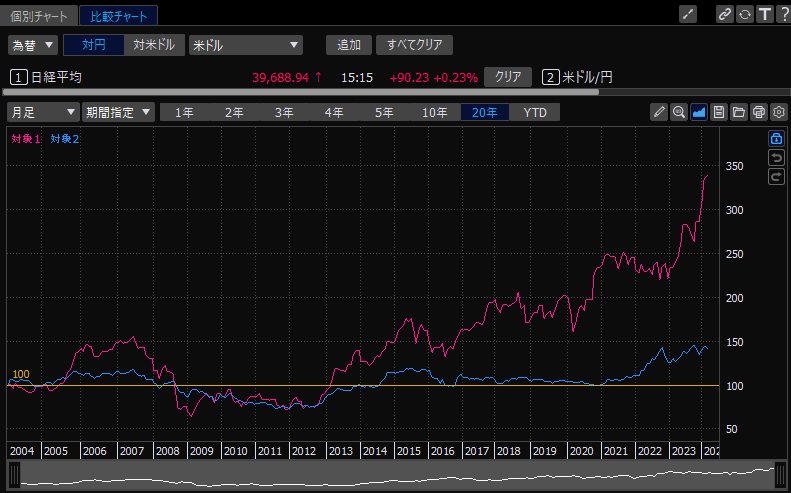This screenshot has height=493, width=791.
Task: Click the change value +90.23 +0.23%
Action: pyautogui.click(x=433, y=77)
